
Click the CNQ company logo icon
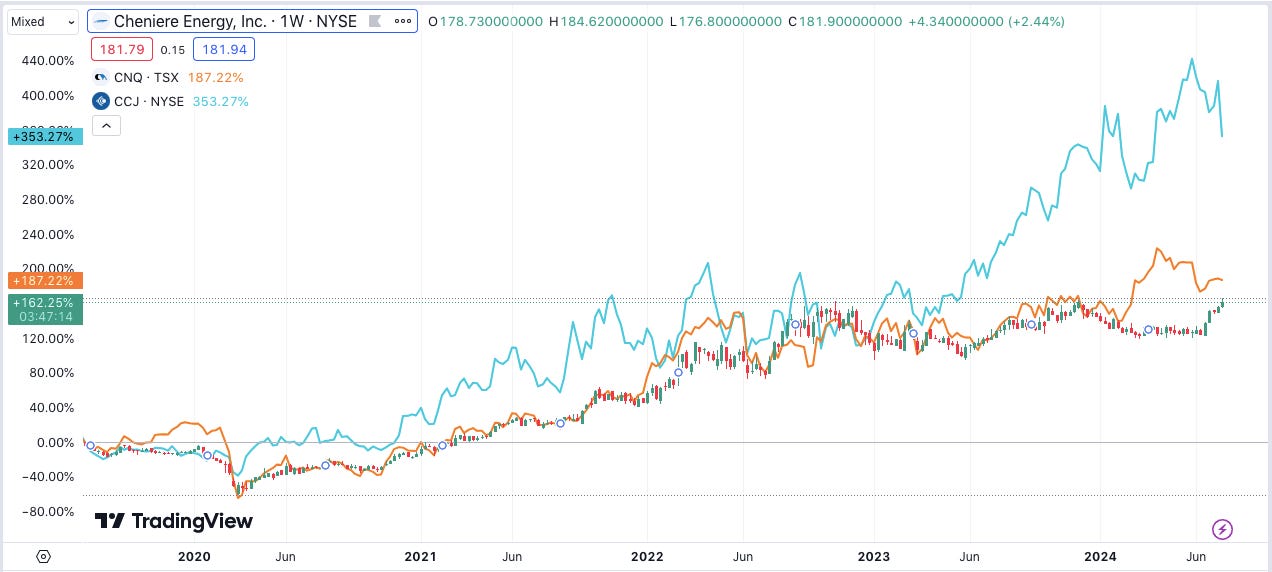pos(100,77)
